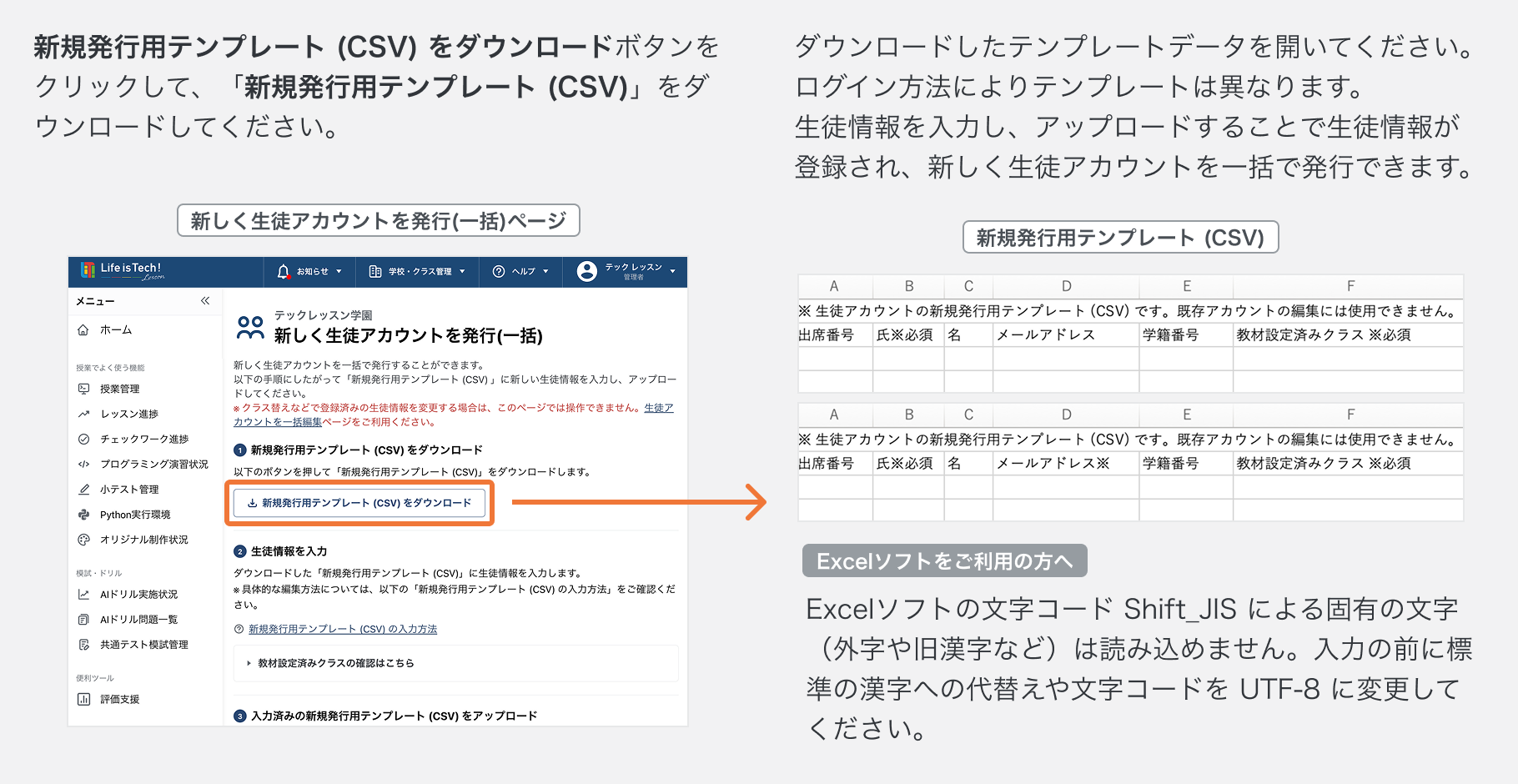This screenshot has width=1518, height=784.
Task: Select チェックワーク進捗 menu item
Action: coord(144,439)
